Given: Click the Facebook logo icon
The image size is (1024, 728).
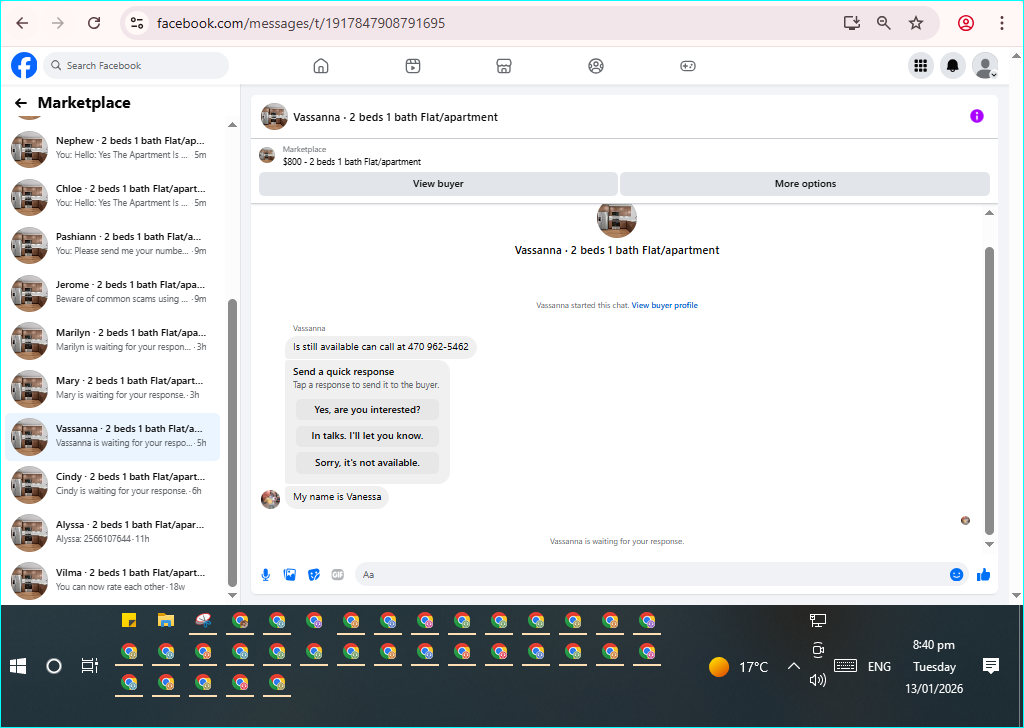Looking at the screenshot, I should (x=24, y=65).
